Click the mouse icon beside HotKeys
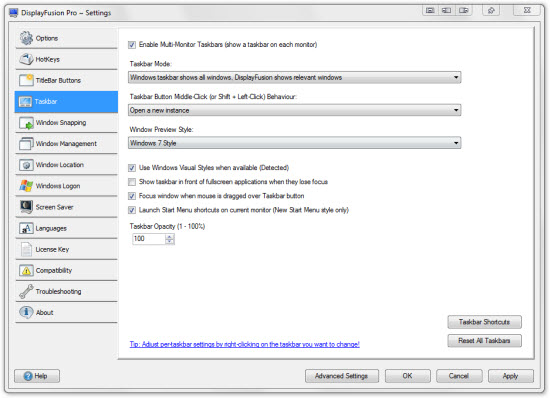This screenshot has height=398, width=550. coord(26,59)
